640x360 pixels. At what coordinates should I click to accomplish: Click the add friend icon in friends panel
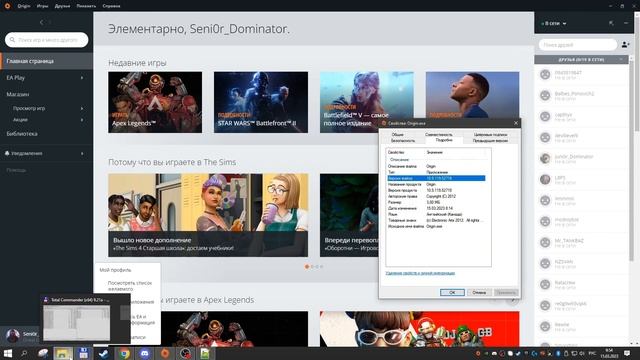click(625, 44)
